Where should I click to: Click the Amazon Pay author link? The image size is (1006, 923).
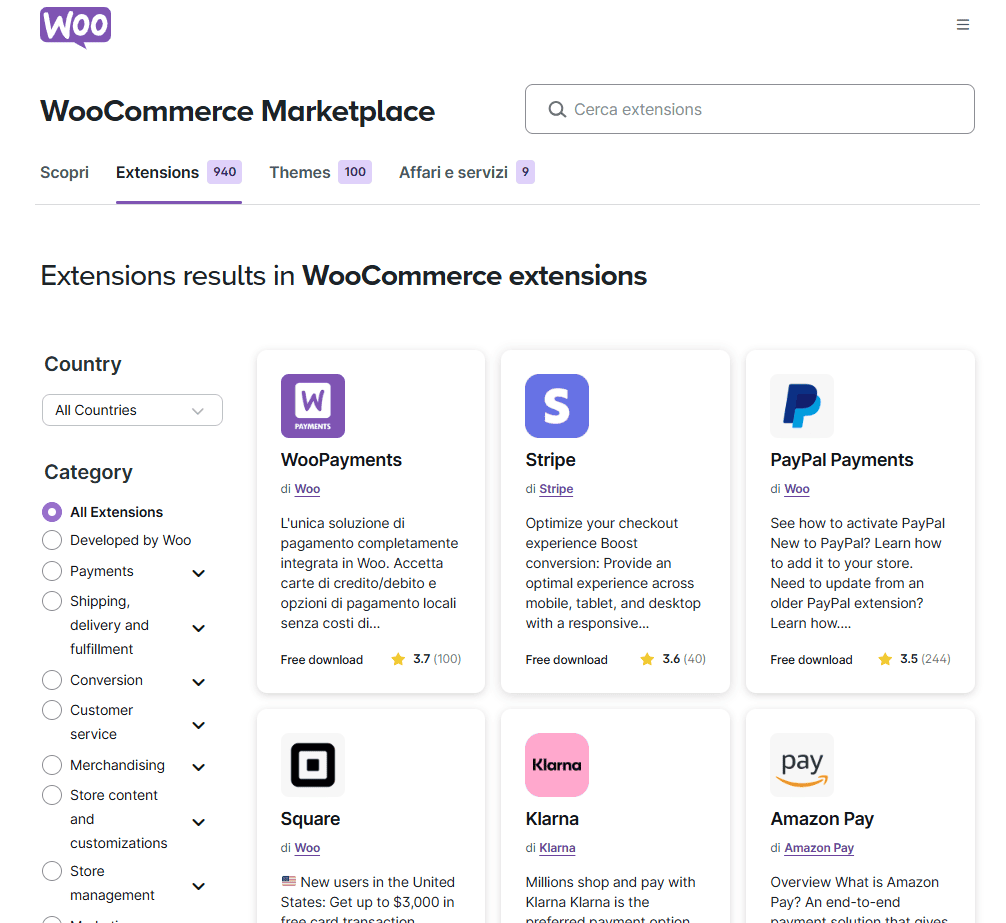(819, 848)
